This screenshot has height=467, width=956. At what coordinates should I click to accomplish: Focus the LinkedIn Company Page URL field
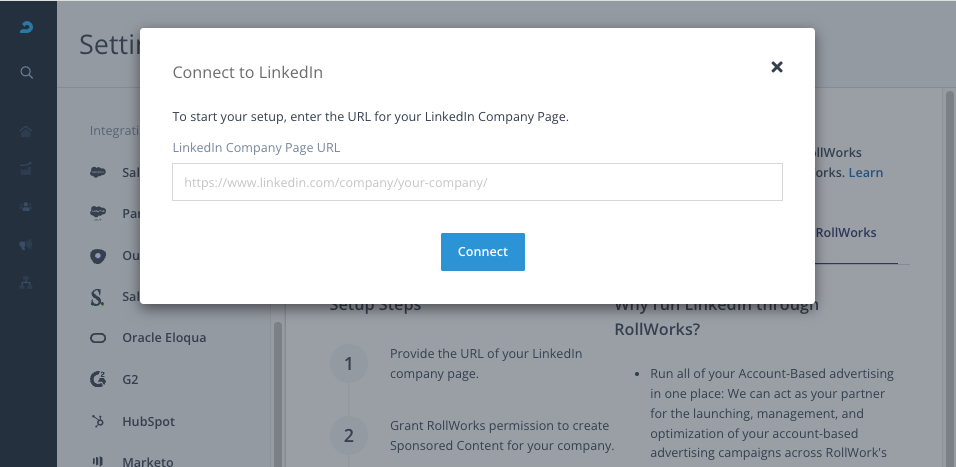(x=477, y=182)
